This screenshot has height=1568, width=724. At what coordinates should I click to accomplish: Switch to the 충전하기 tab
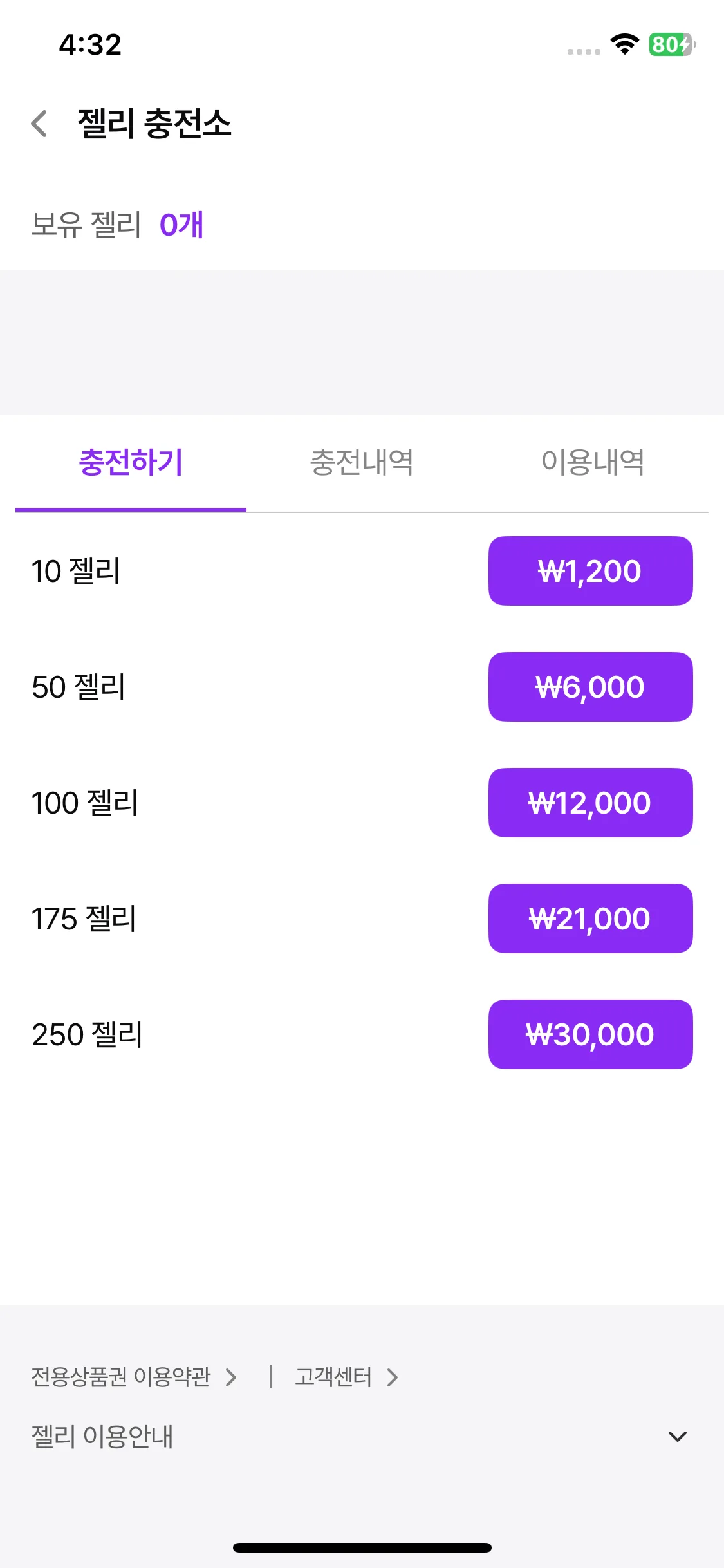tap(131, 462)
